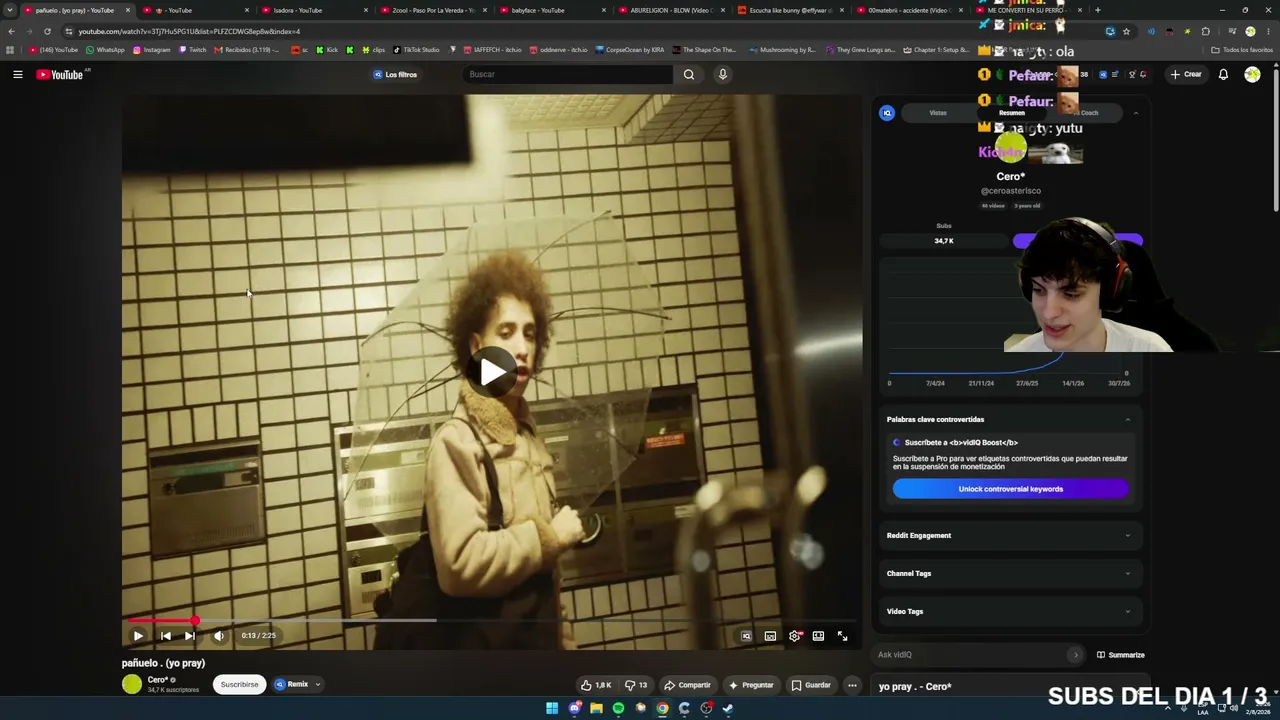Reload the page with refresh icon

tap(47, 31)
